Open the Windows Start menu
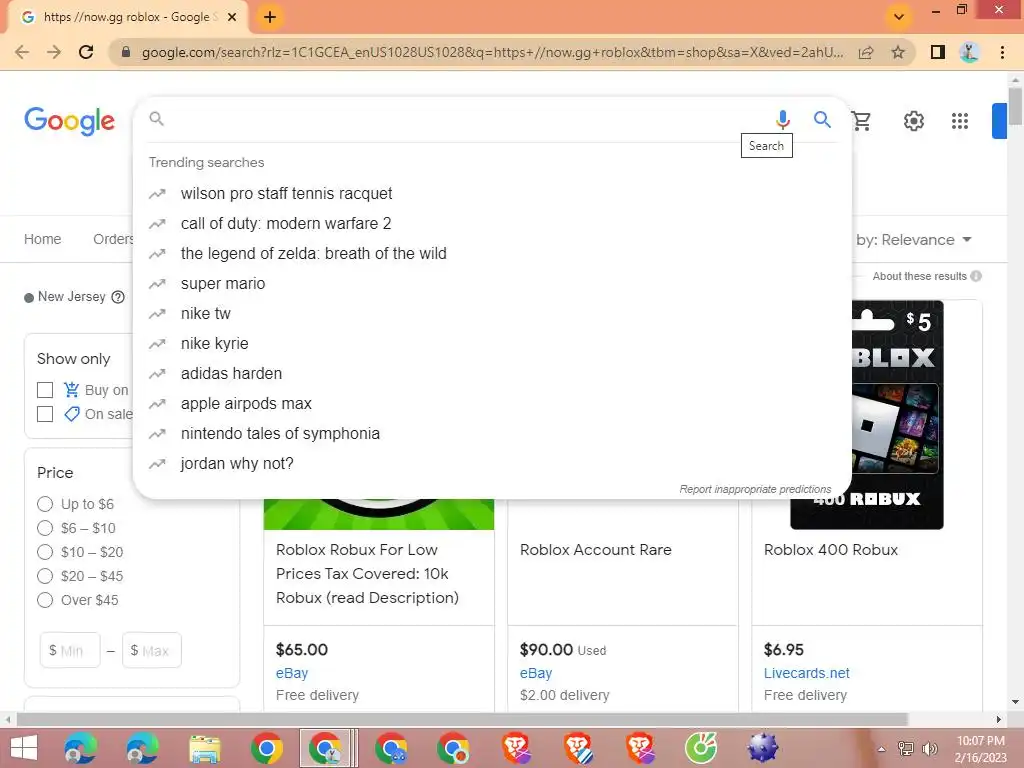The height and width of the screenshot is (768, 1024). (x=24, y=748)
